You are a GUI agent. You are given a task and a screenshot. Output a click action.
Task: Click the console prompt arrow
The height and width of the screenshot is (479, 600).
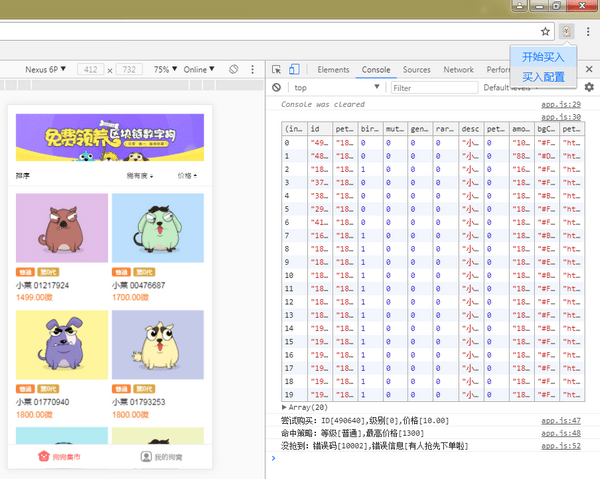pos(273,458)
